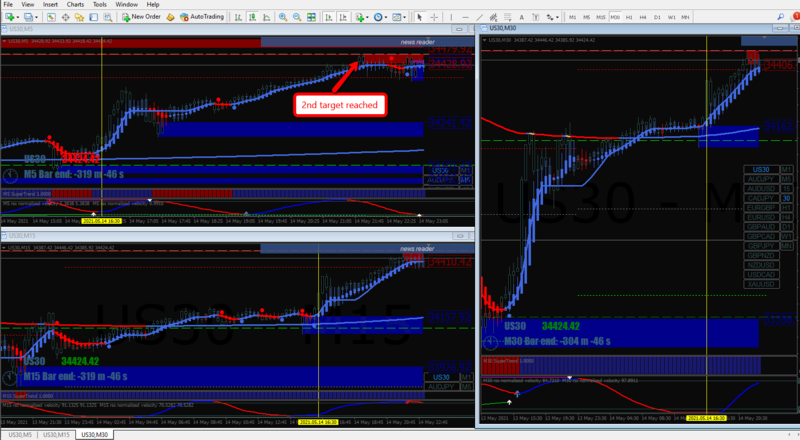Select the cursor arrow tool

419,17
